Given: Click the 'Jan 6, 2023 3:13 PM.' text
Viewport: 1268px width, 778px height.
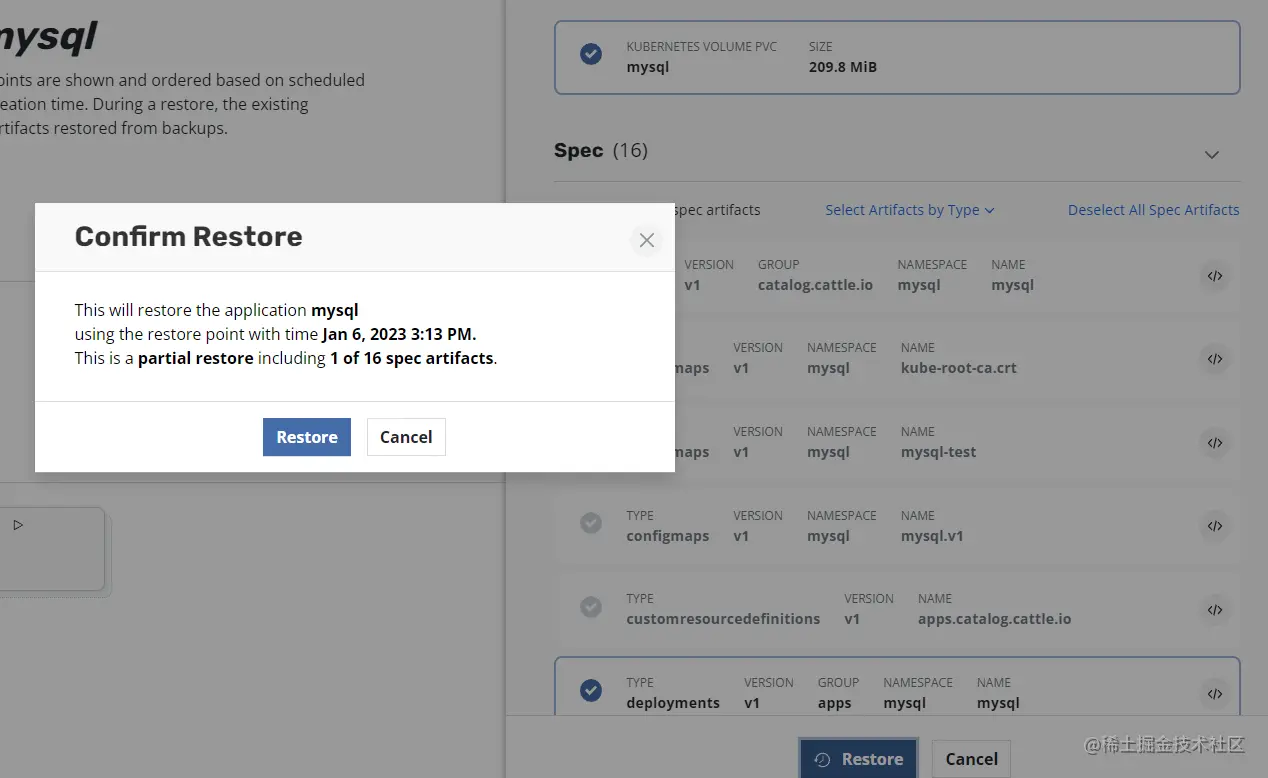Looking at the screenshot, I should 399,334.
